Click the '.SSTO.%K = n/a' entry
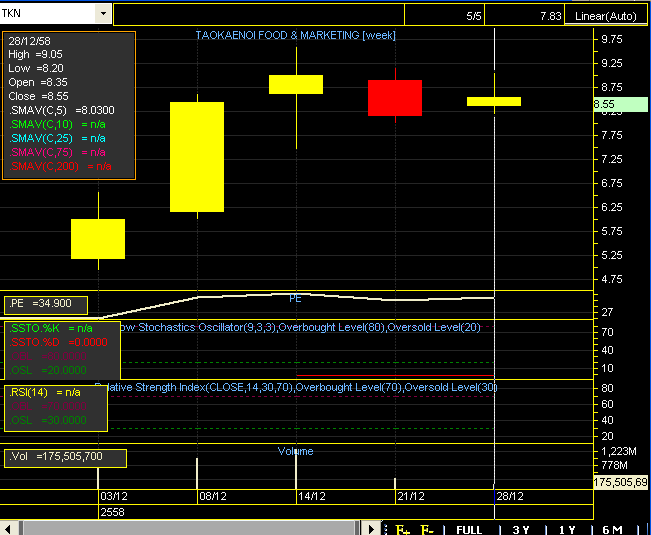The width and height of the screenshot is (651, 535). point(51,328)
